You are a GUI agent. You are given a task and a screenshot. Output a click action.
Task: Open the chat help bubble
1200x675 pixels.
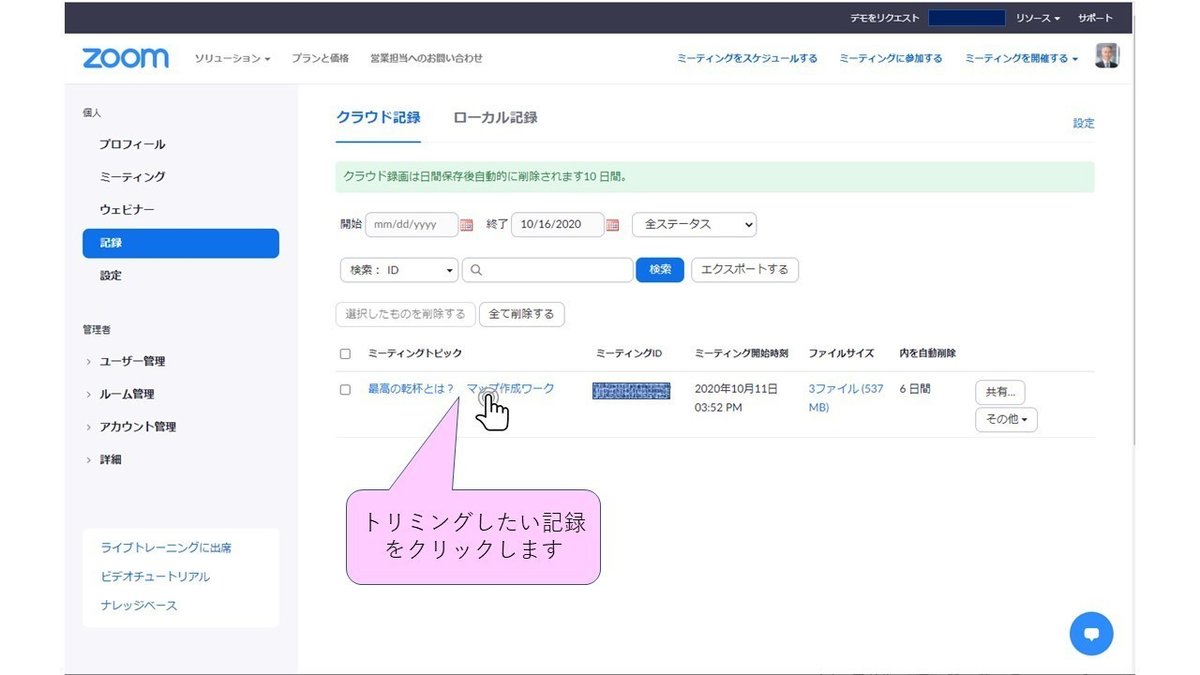(1091, 633)
